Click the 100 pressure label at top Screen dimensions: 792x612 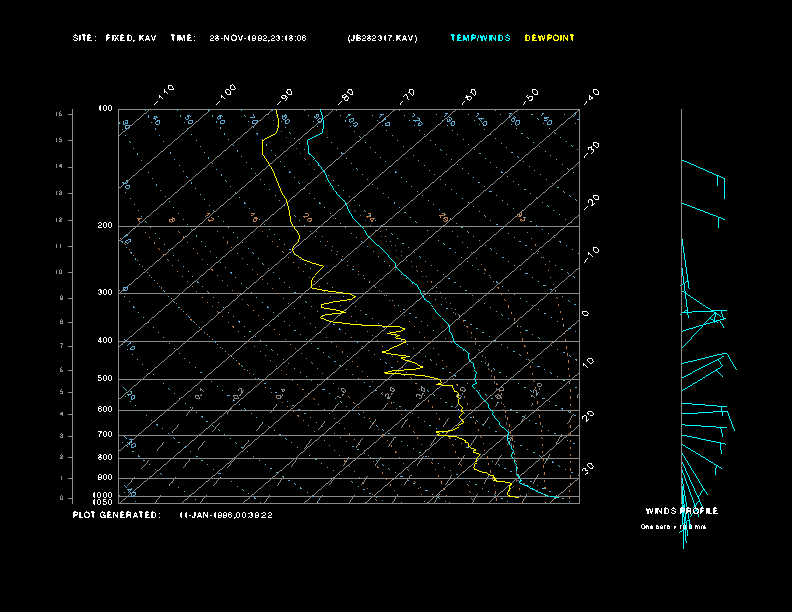tap(105, 108)
